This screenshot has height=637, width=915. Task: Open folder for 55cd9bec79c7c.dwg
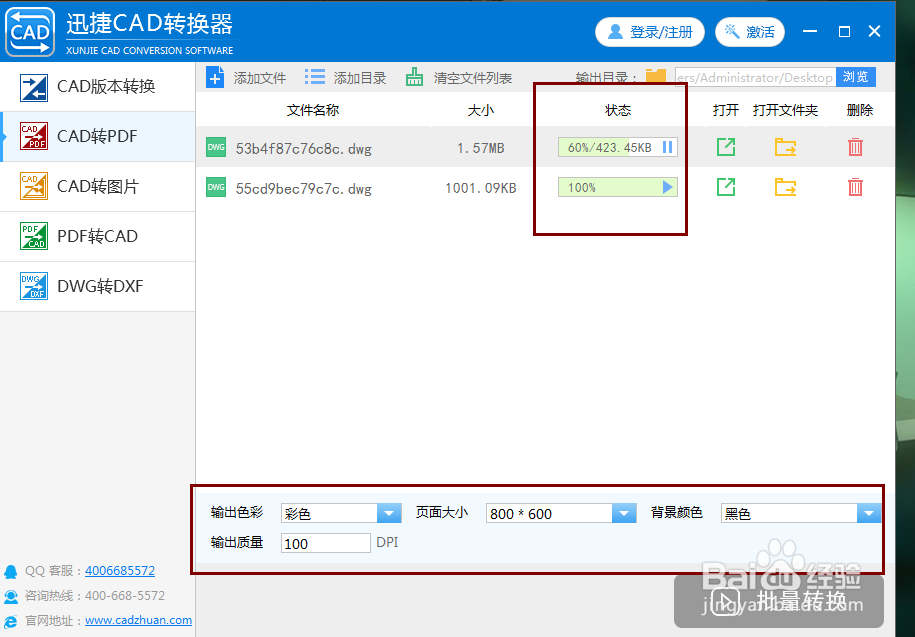785,187
